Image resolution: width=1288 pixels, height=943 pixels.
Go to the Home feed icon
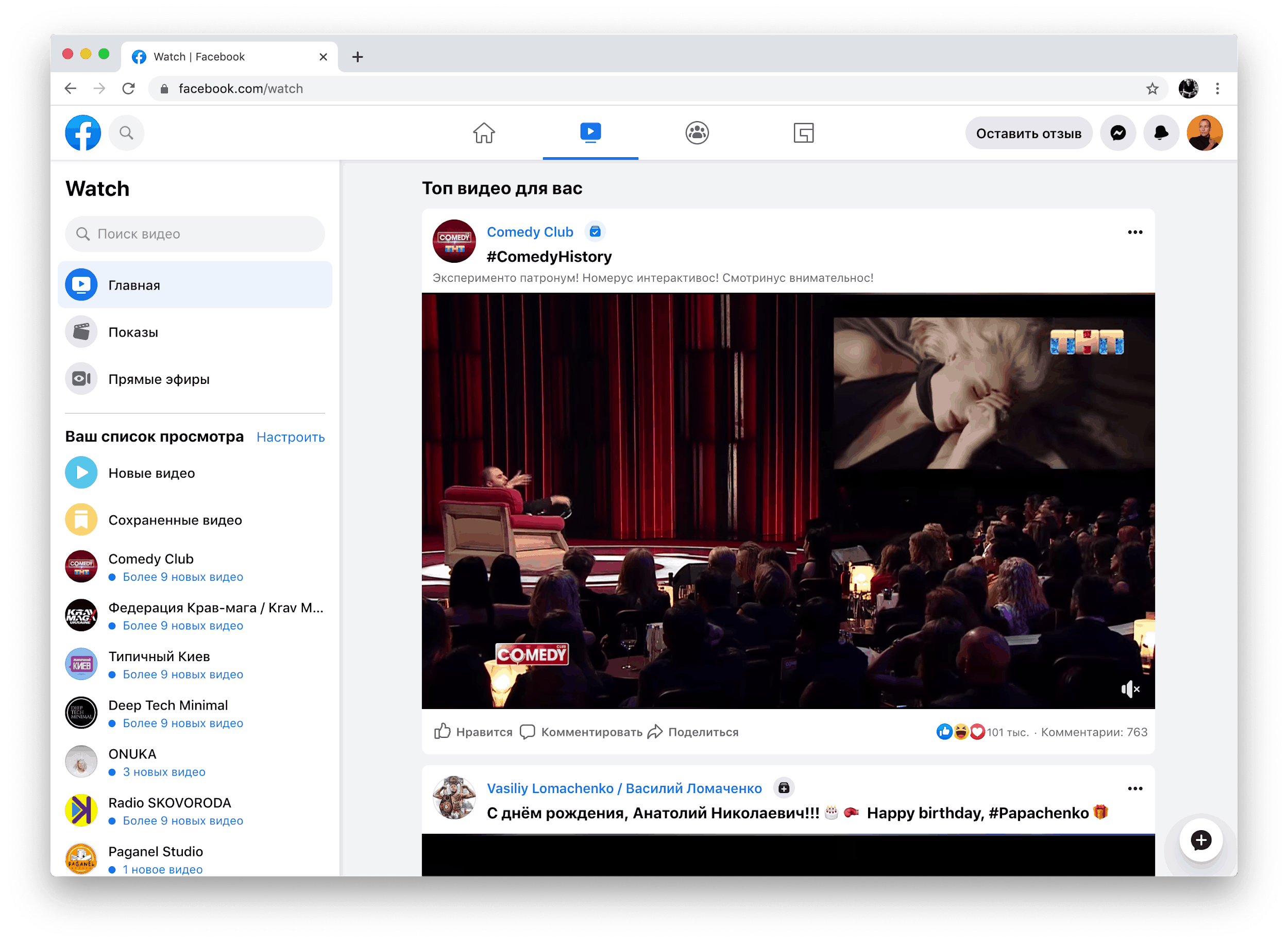coord(484,133)
